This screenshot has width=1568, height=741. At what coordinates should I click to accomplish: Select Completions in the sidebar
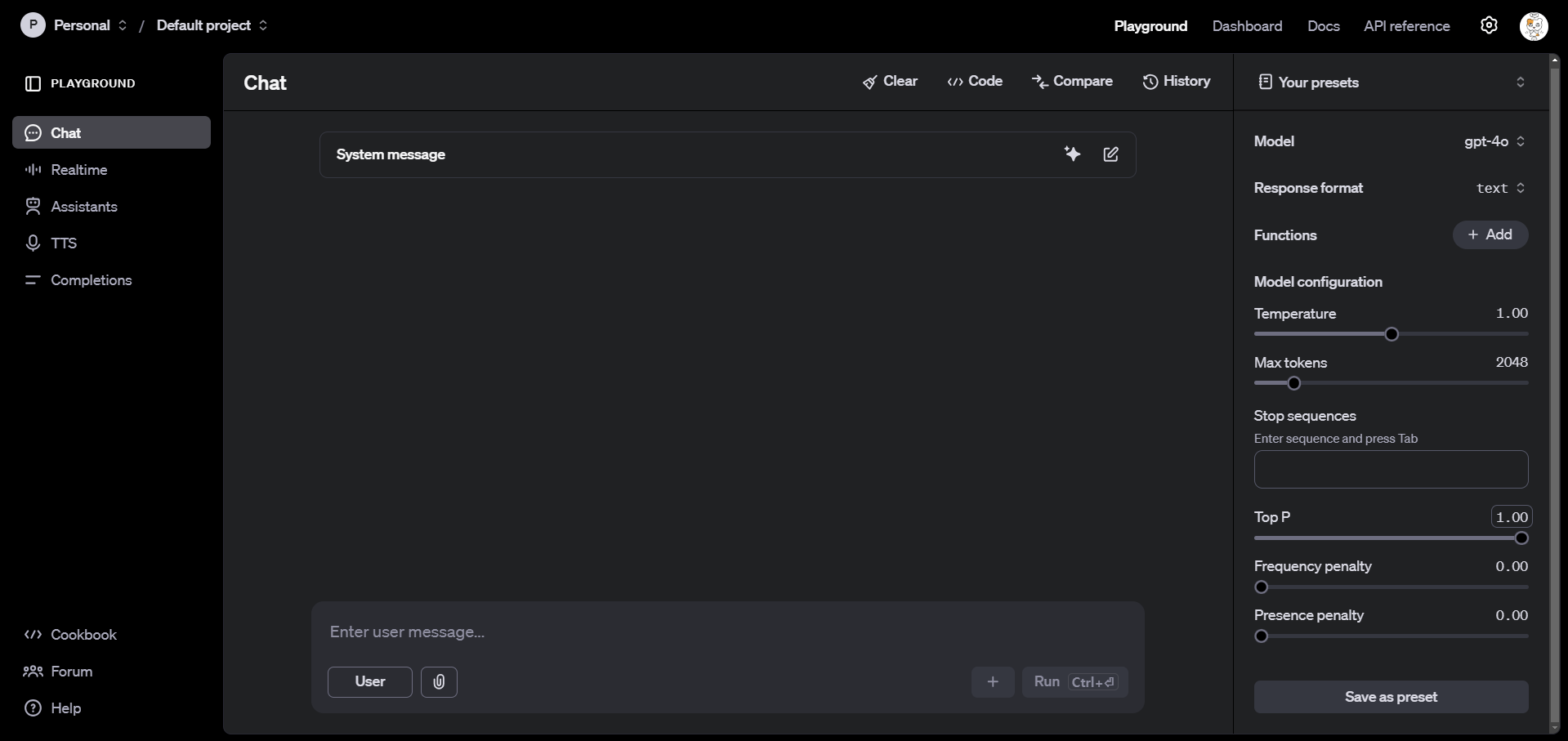click(x=111, y=279)
